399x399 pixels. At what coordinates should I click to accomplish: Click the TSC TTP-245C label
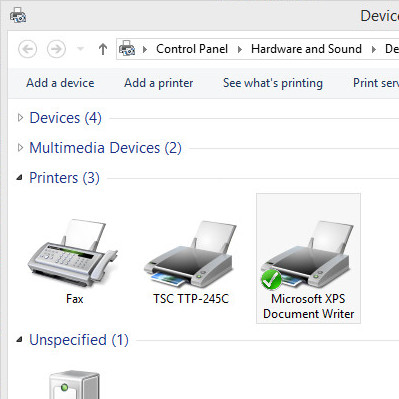pos(191,298)
